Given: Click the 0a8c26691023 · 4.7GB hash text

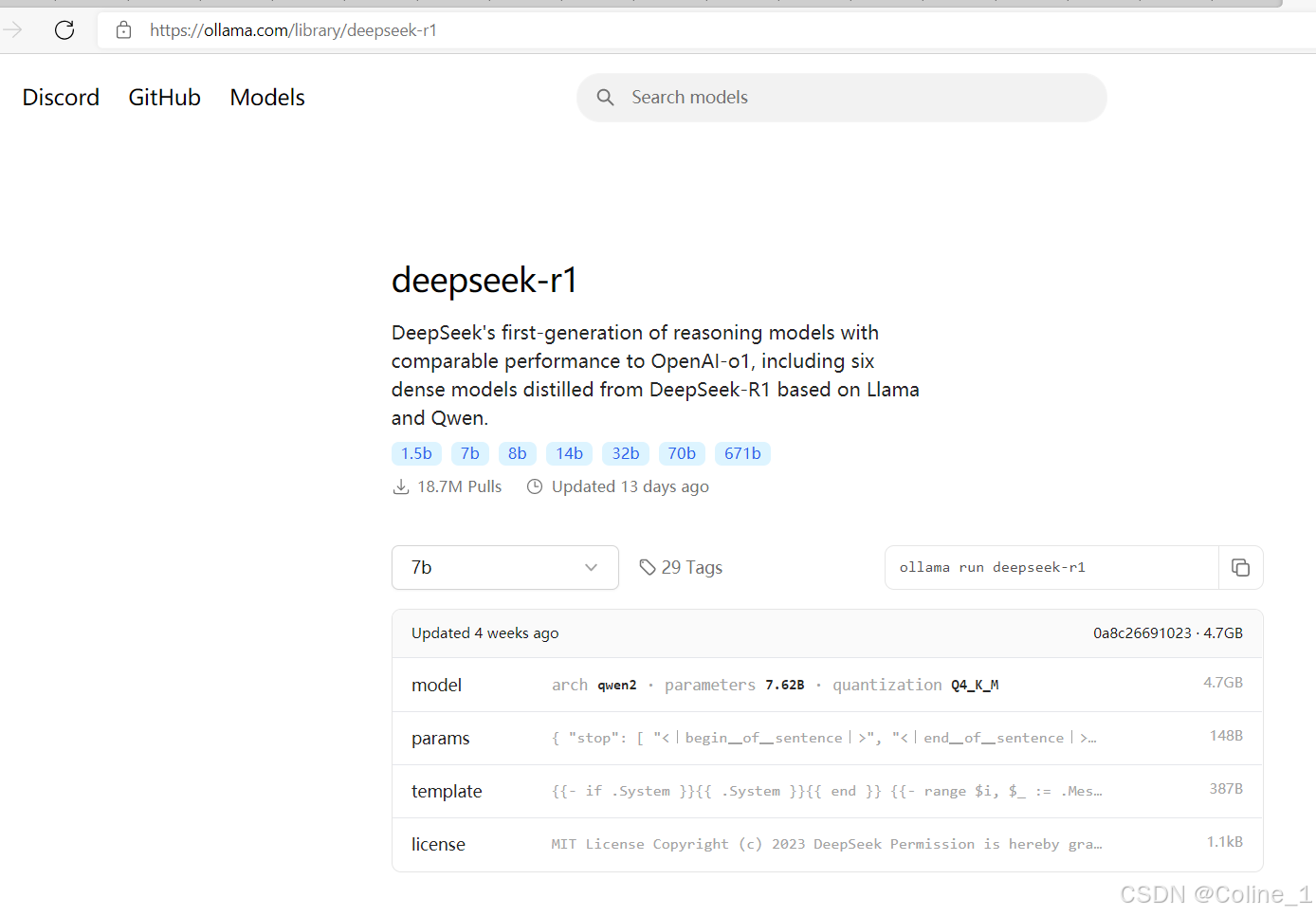Looking at the screenshot, I should pos(1167,633).
